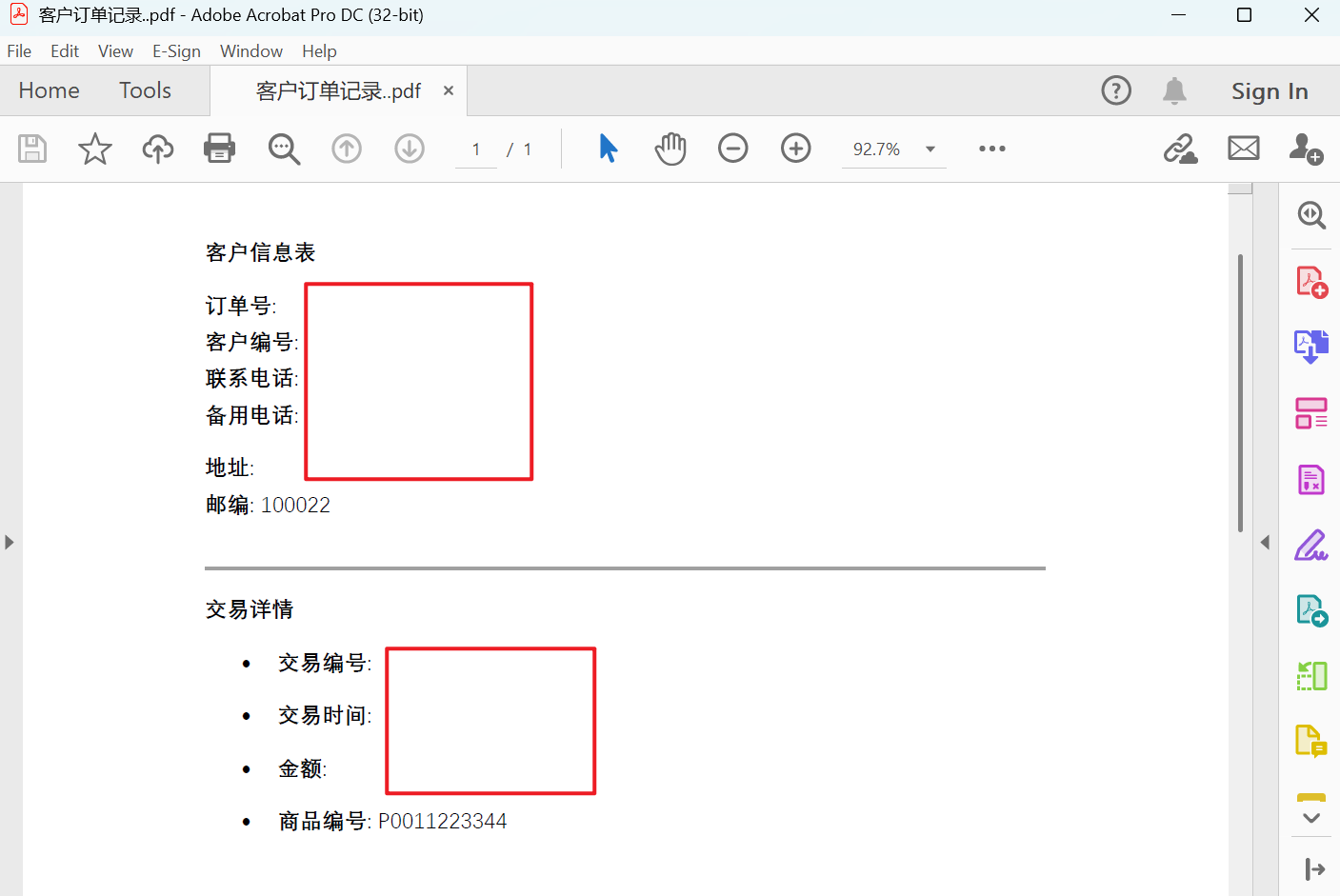The image size is (1340, 896).
Task: Open the File menu
Action: pyautogui.click(x=18, y=50)
